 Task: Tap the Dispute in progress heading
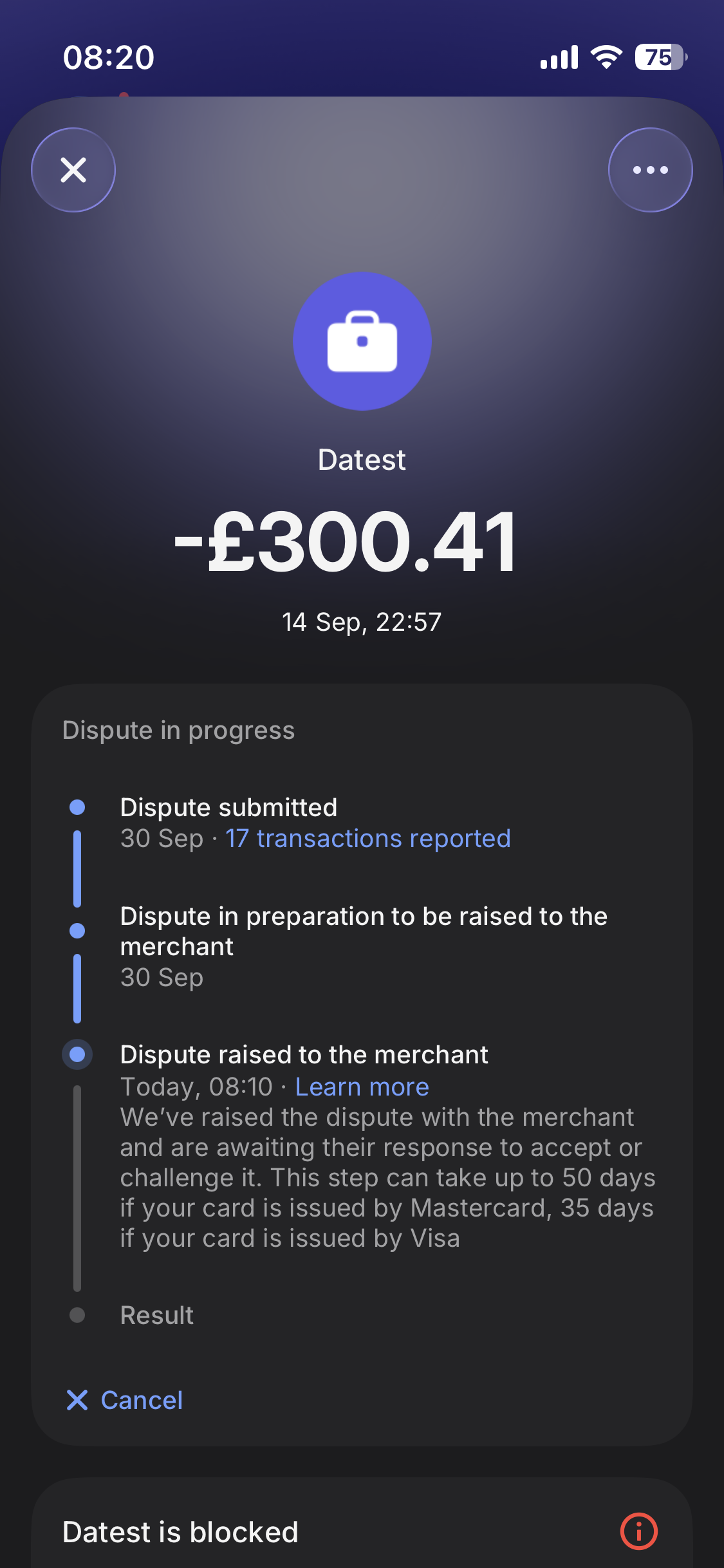(x=178, y=731)
